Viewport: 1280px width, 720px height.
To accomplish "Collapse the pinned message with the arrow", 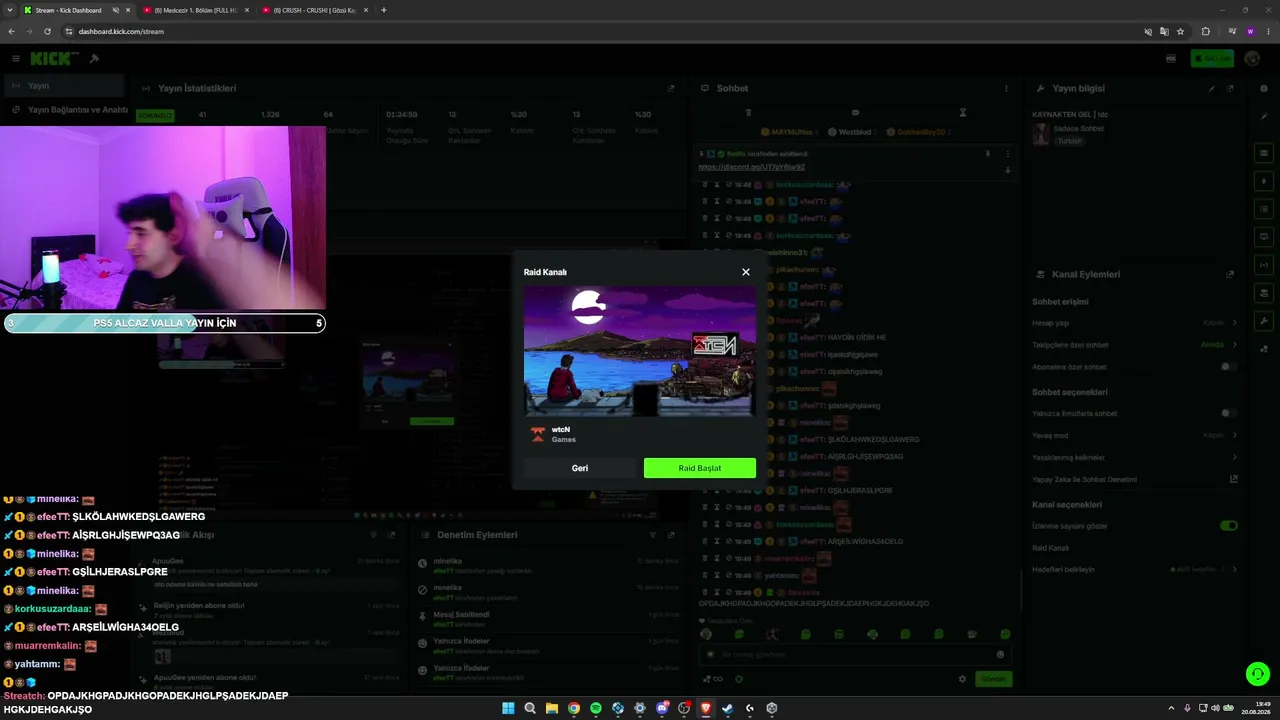I will coord(1007,169).
